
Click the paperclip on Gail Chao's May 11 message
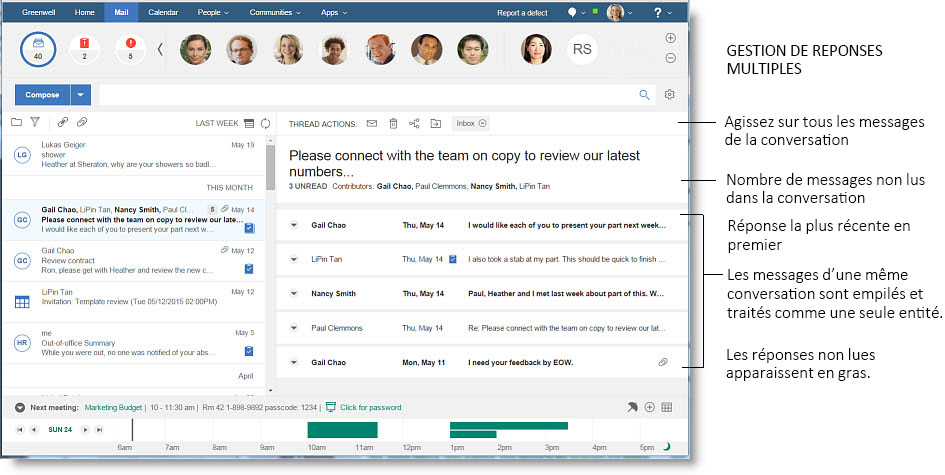click(663, 362)
